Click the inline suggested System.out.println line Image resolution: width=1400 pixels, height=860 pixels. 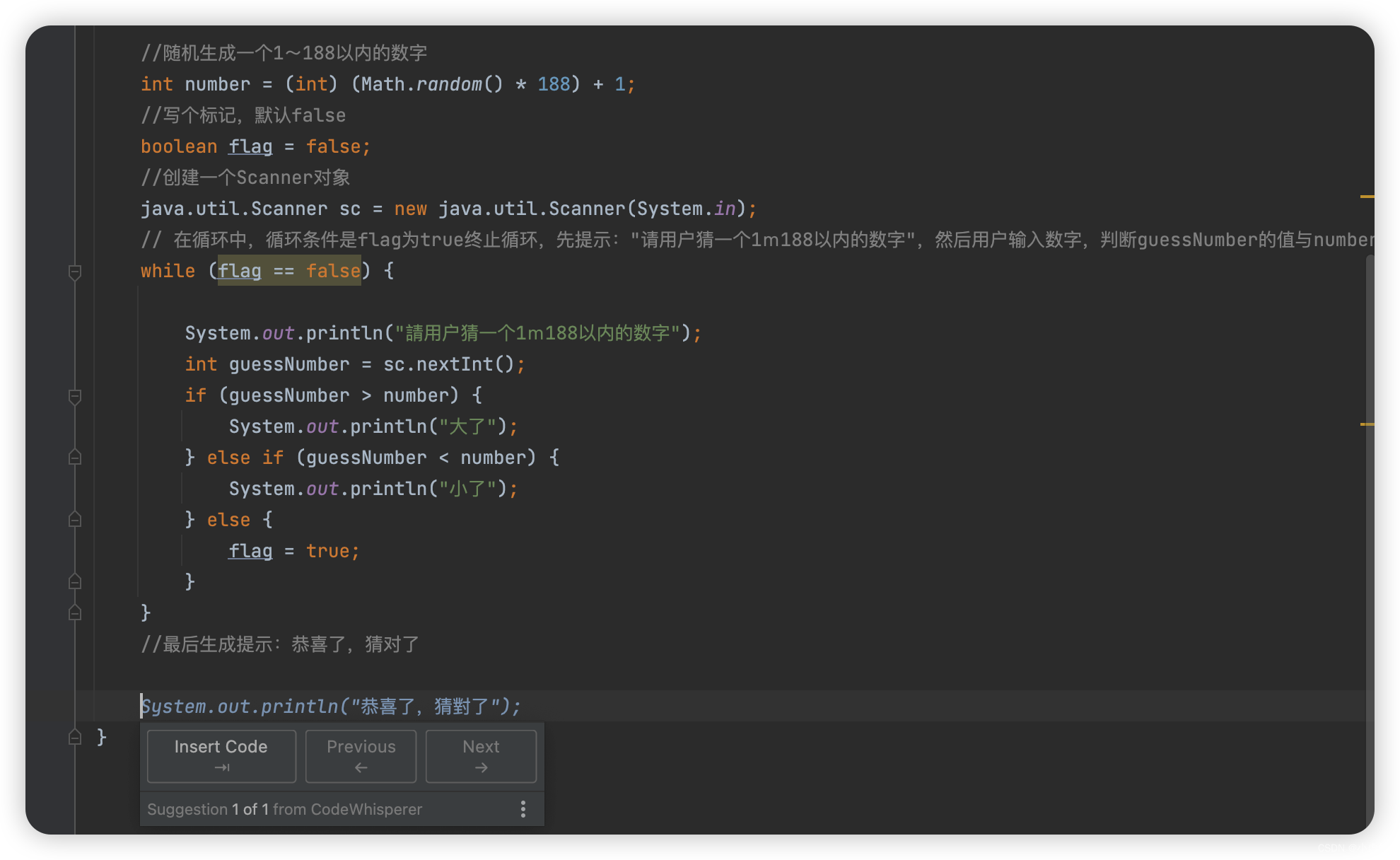331,706
